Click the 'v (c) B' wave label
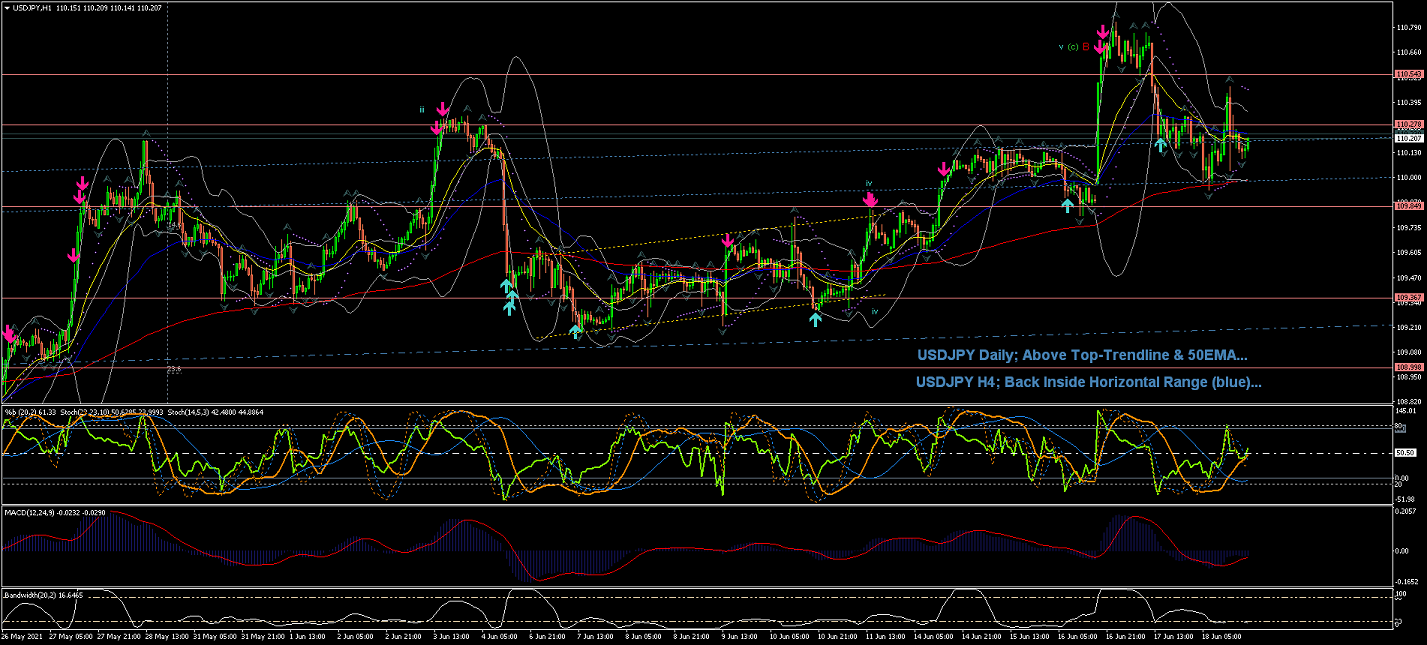Viewport: 1427px width, 645px height. (x=1076, y=46)
